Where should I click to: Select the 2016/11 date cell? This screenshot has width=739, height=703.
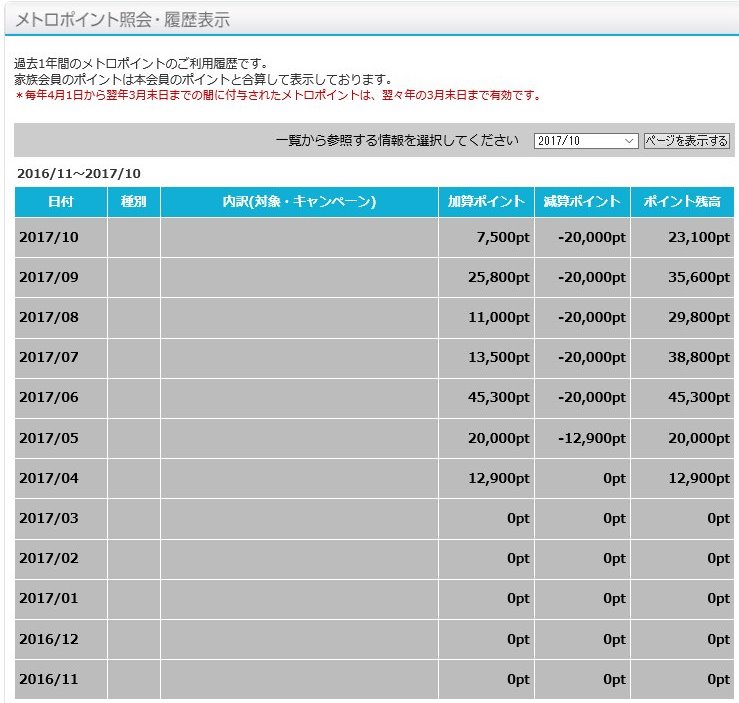[61, 679]
